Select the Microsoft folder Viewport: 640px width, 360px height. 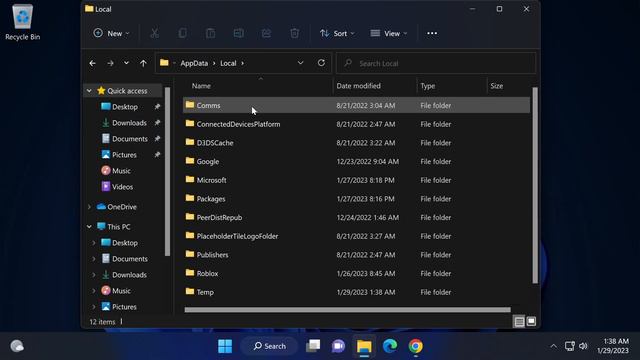pos(356,180)
